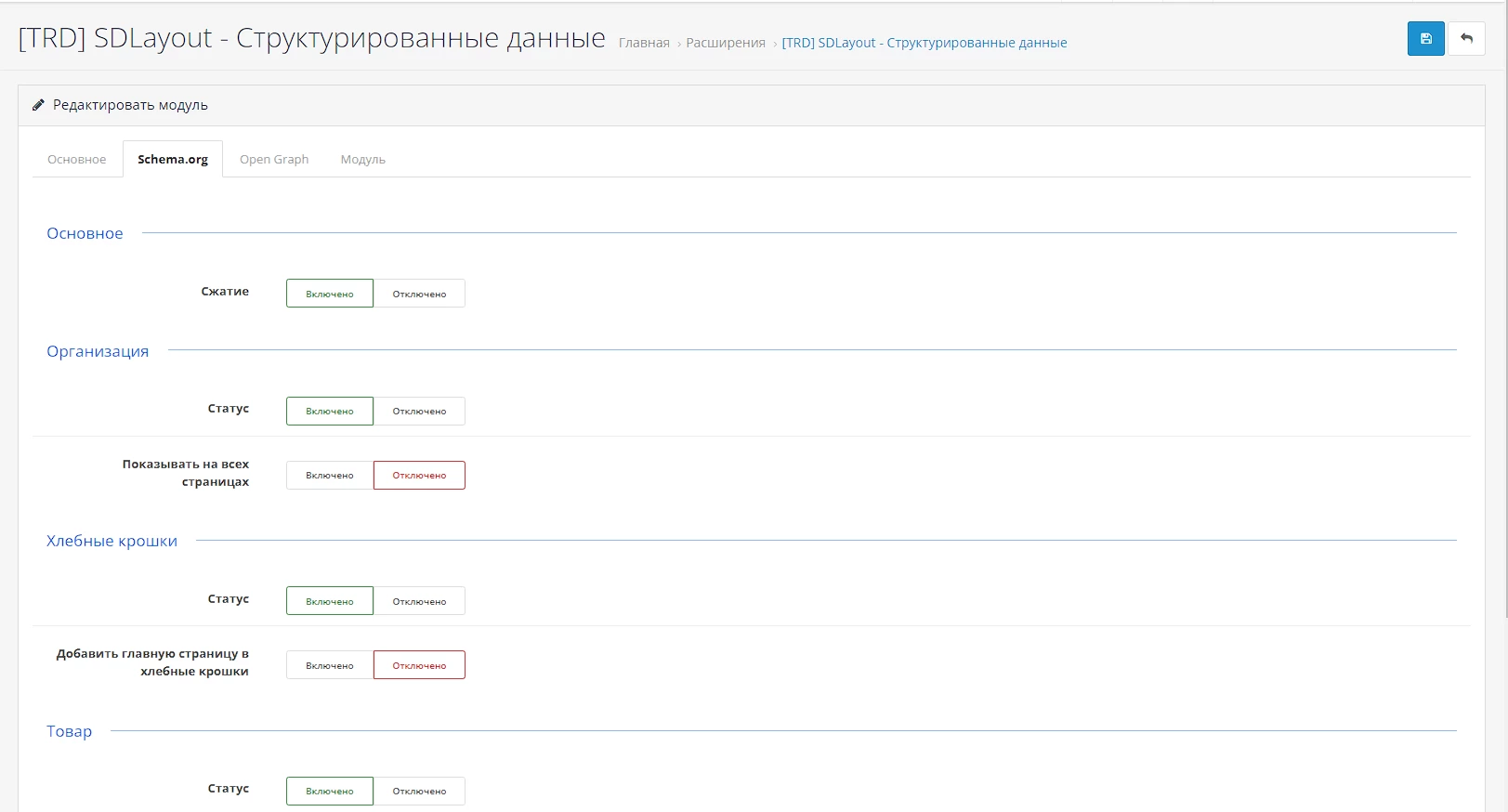Enable Сжатие with Включено
This screenshot has height=812, width=1508.
(330, 294)
